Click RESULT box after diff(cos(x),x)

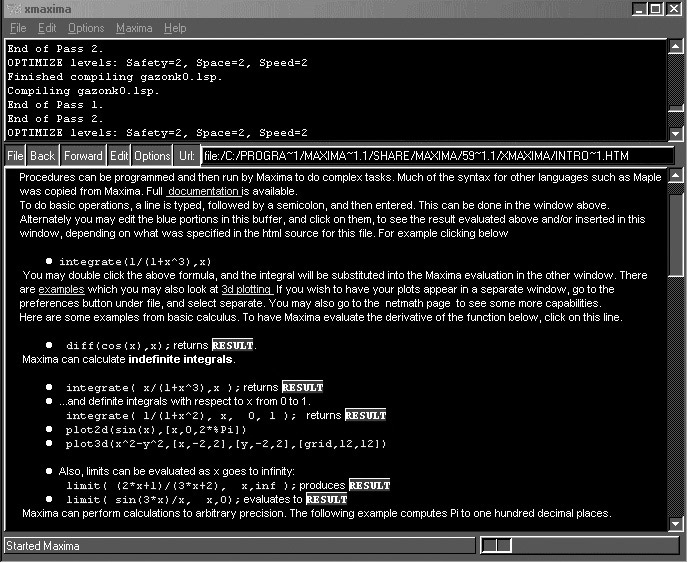point(233,345)
